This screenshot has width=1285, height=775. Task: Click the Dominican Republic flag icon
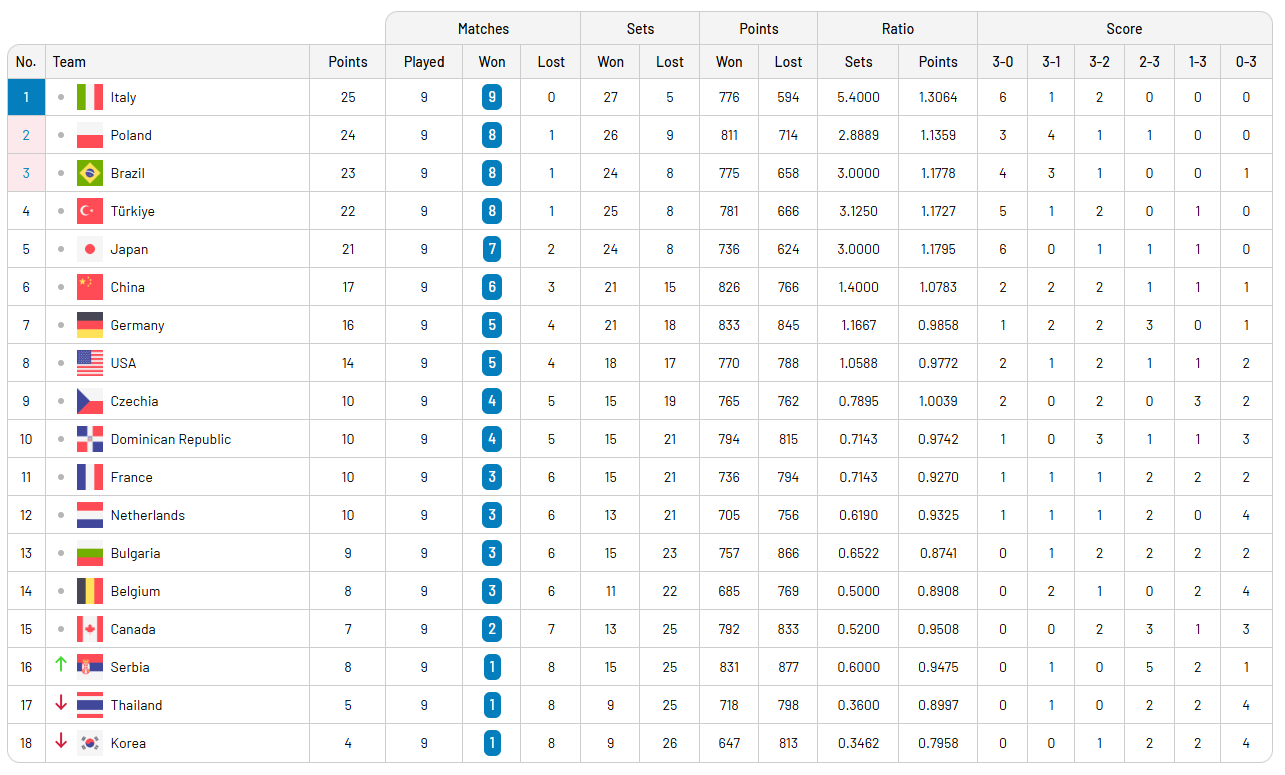[x=90, y=439]
